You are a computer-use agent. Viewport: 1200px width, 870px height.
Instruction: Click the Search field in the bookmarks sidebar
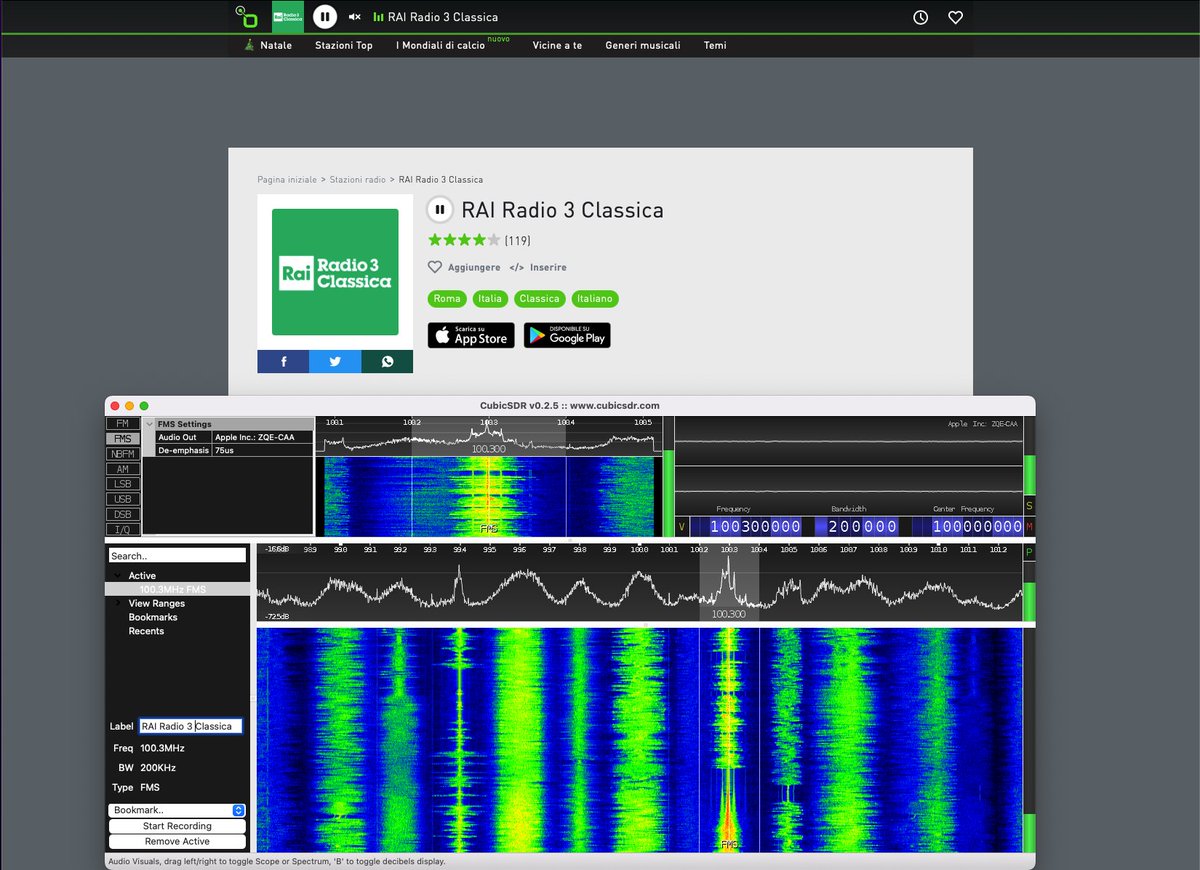coord(177,555)
